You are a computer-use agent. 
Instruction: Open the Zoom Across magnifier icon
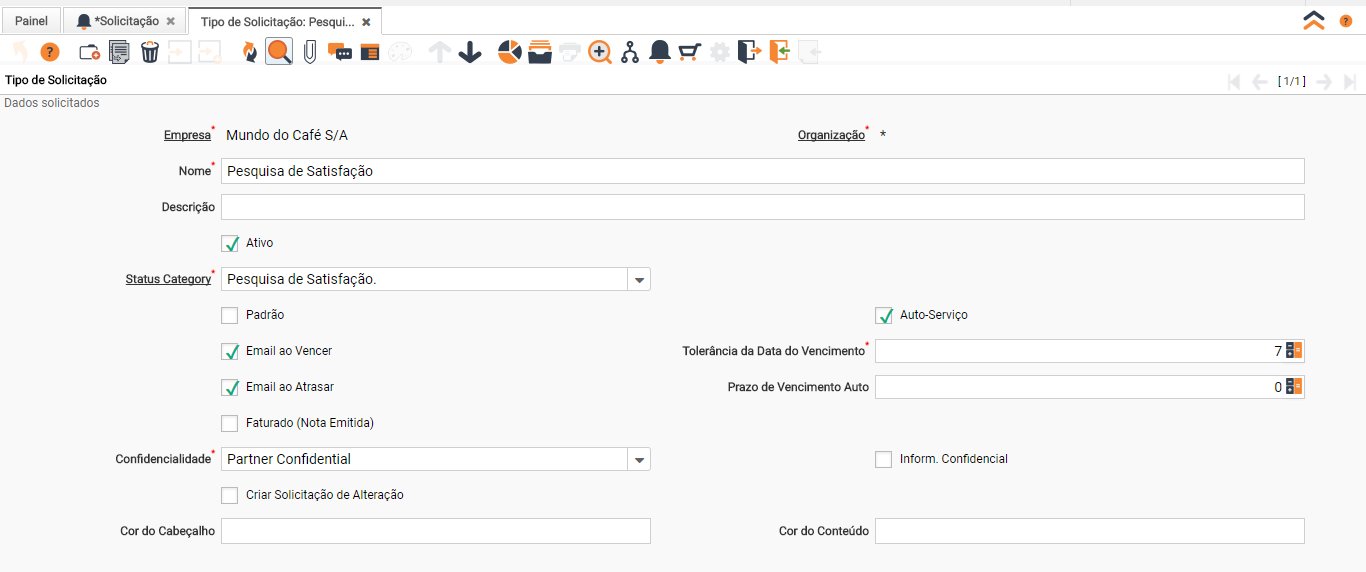pyautogui.click(x=600, y=52)
